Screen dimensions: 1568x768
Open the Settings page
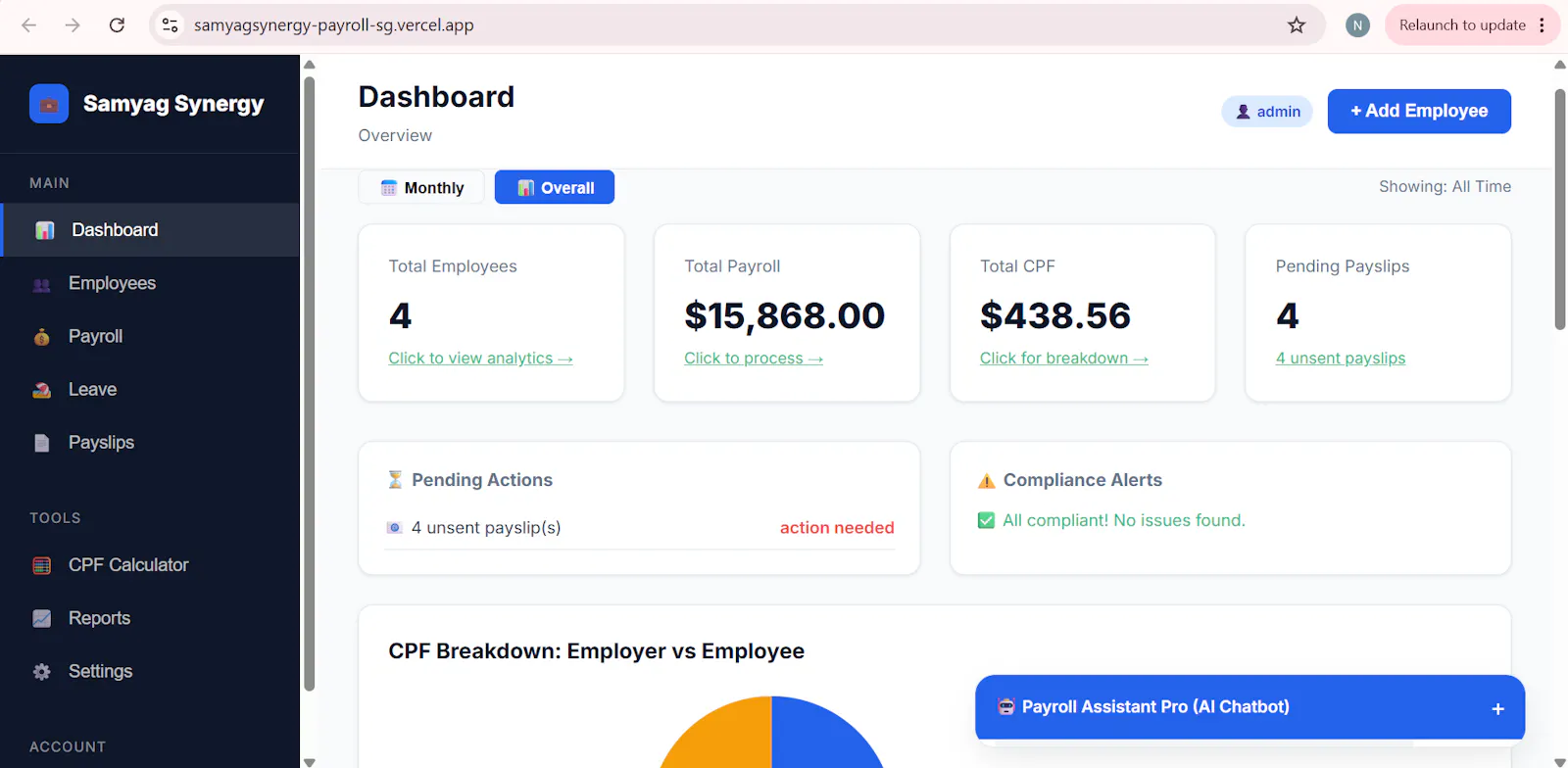[150, 671]
